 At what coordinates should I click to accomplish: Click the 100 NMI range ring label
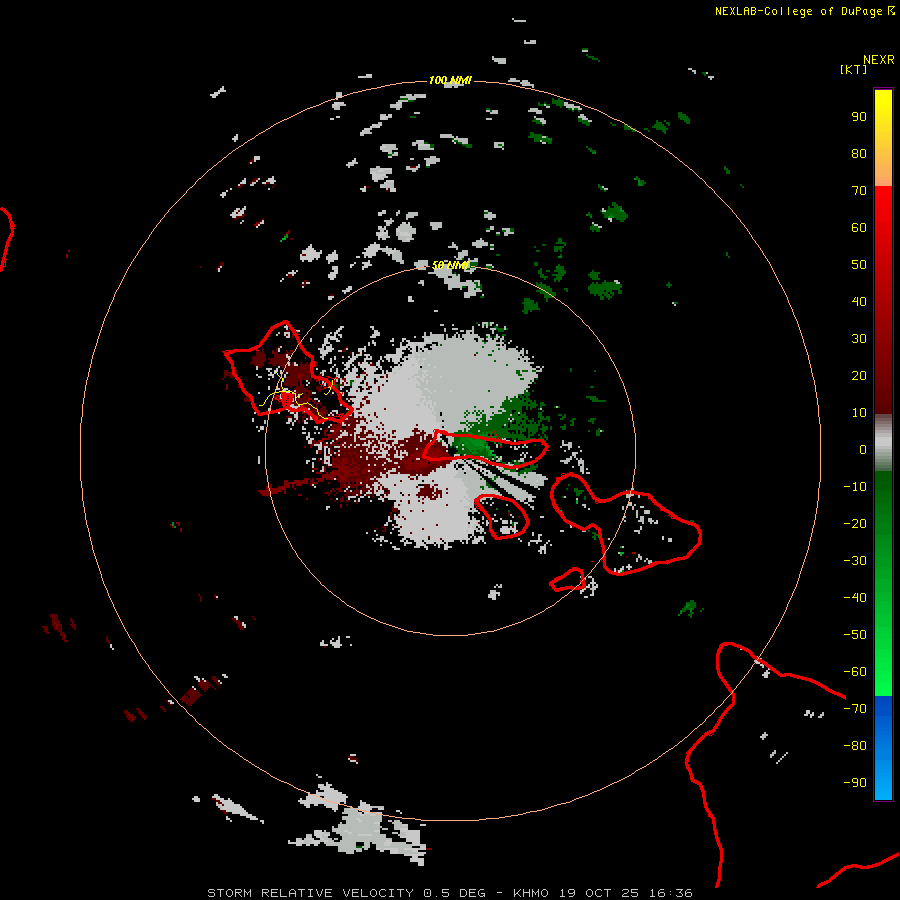(450, 80)
